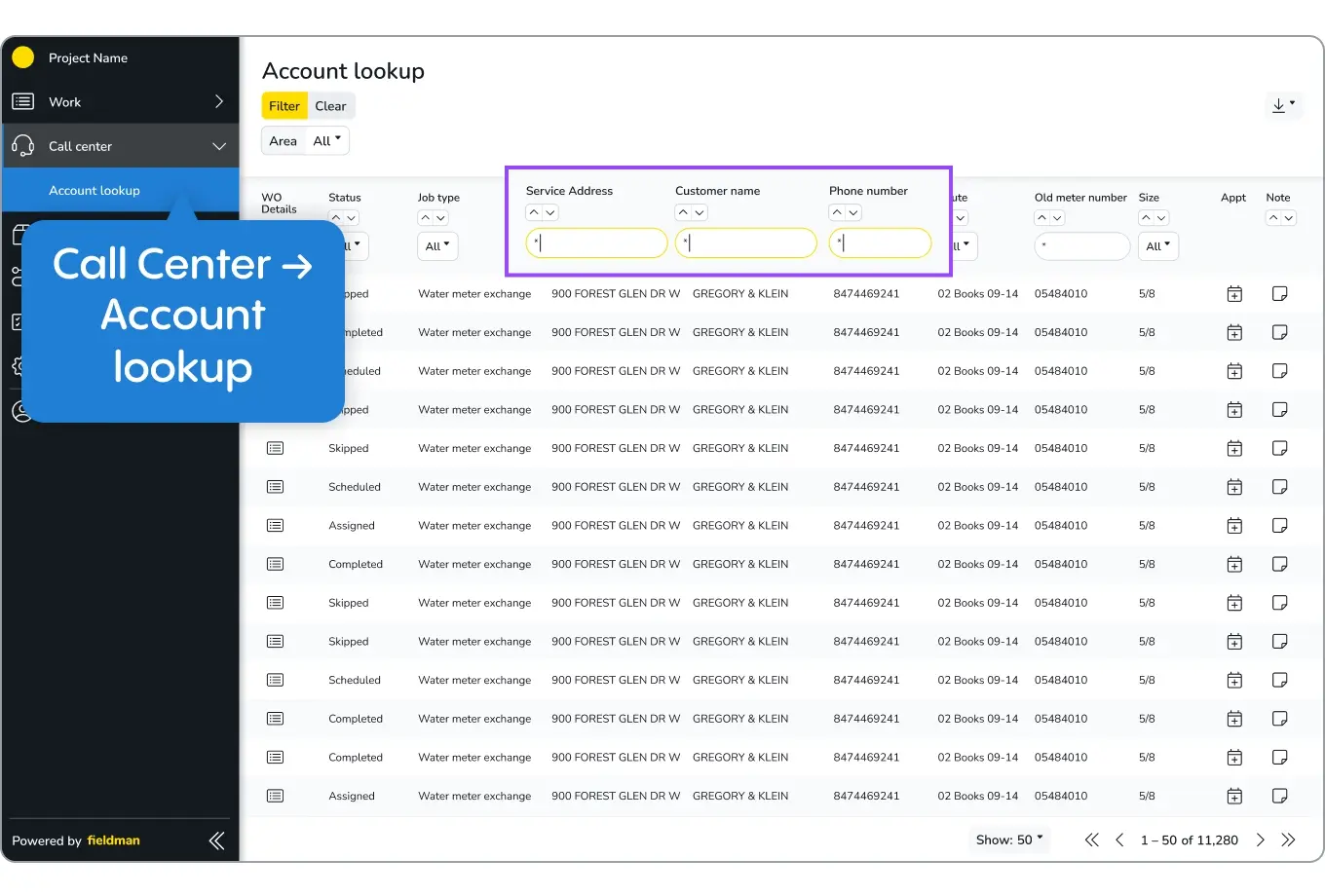
Task: Click the "1 – 50 of 11,280" page count
Action: pos(1190,840)
